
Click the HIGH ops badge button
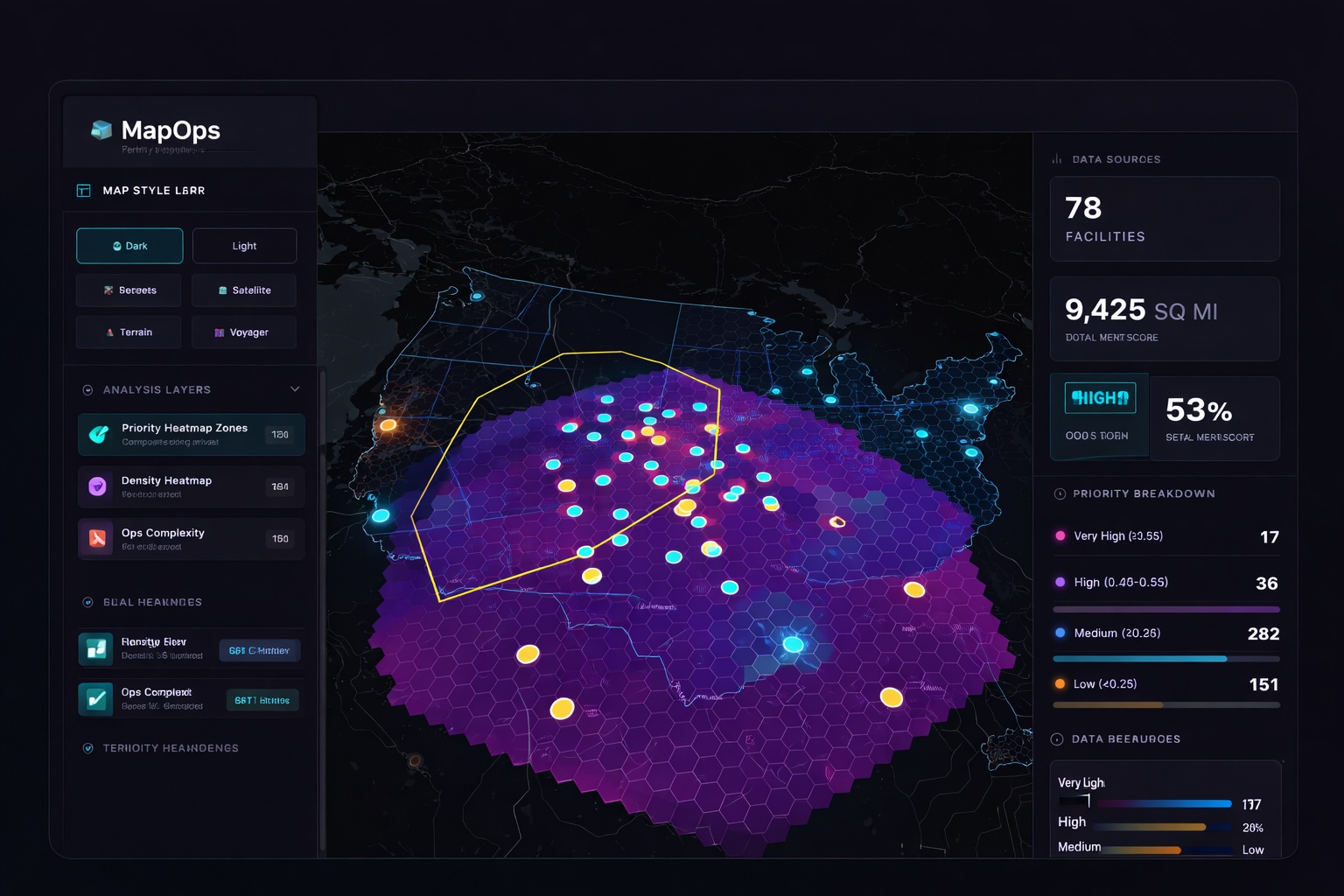(1099, 398)
